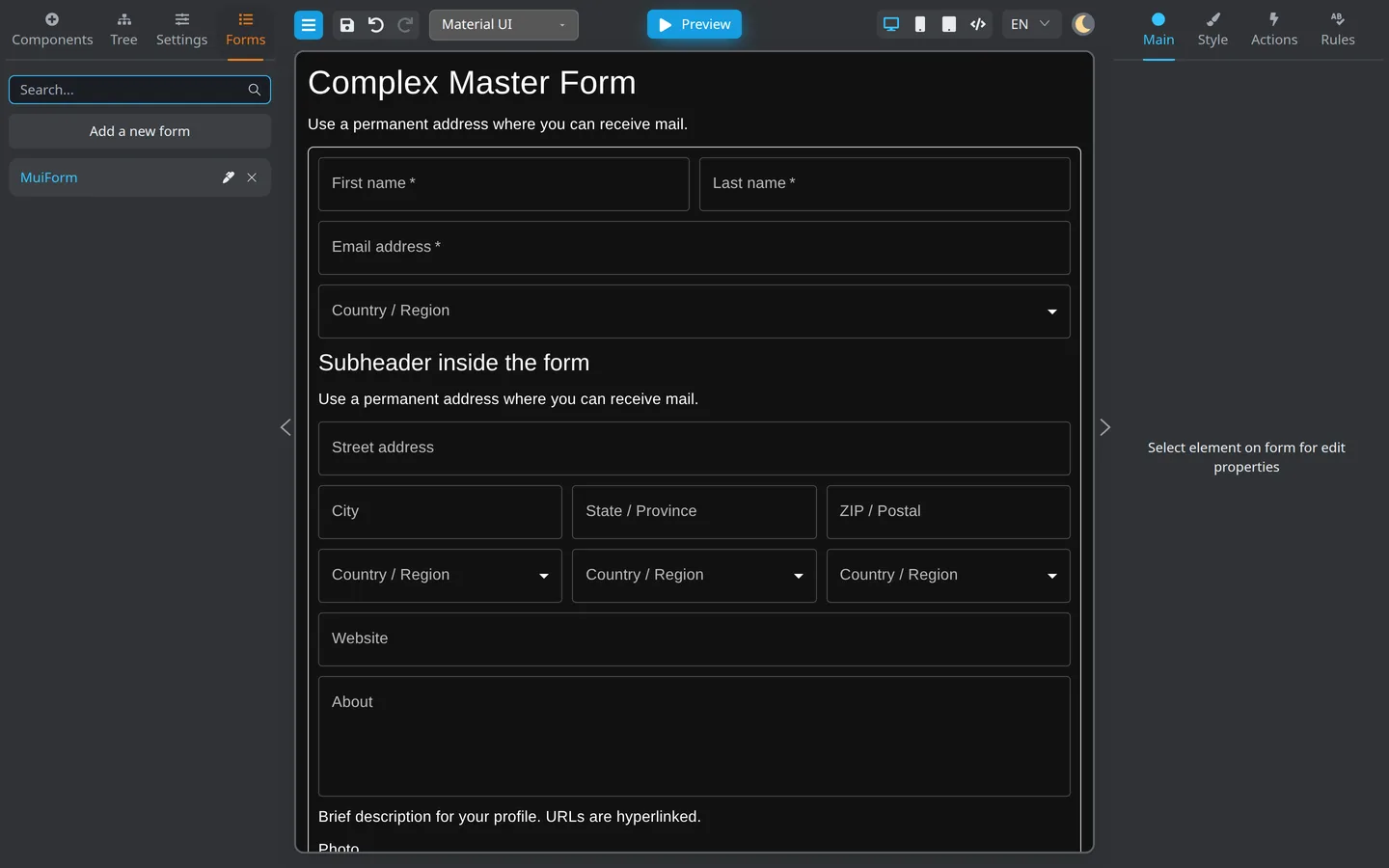This screenshot has width=1389, height=868.
Task: Click the blue hamburger menu icon
Action: [x=309, y=25]
